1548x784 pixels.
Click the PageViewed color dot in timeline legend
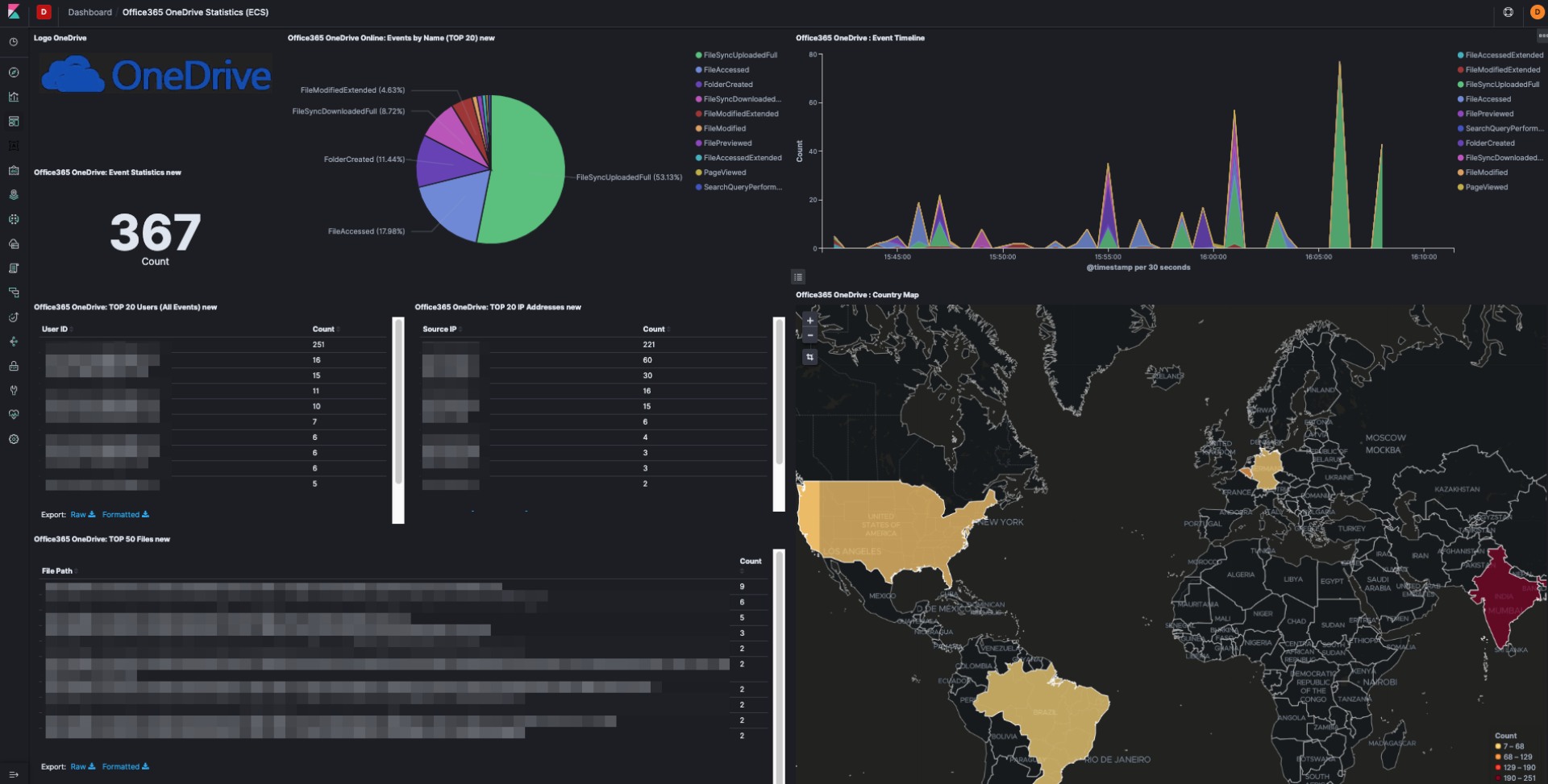coord(1460,188)
